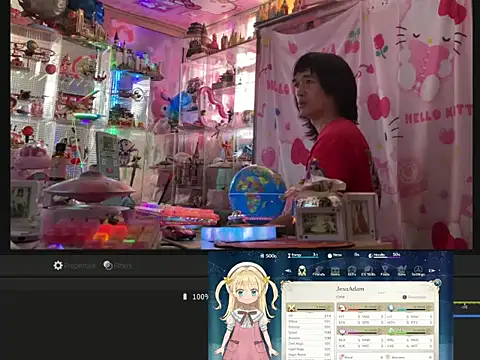
Task: Open the Friends menu in game
Action: (x=318, y=271)
